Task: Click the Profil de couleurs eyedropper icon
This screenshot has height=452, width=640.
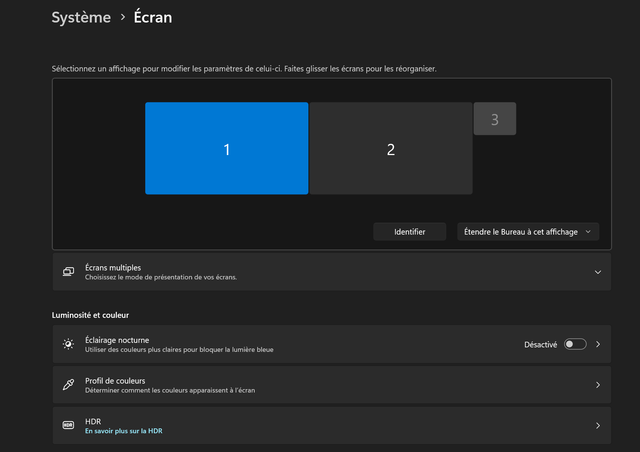Action: tap(69, 385)
